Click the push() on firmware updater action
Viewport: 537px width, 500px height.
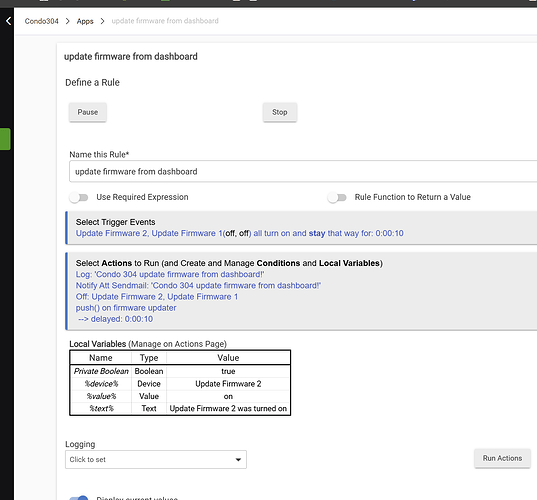126,308
